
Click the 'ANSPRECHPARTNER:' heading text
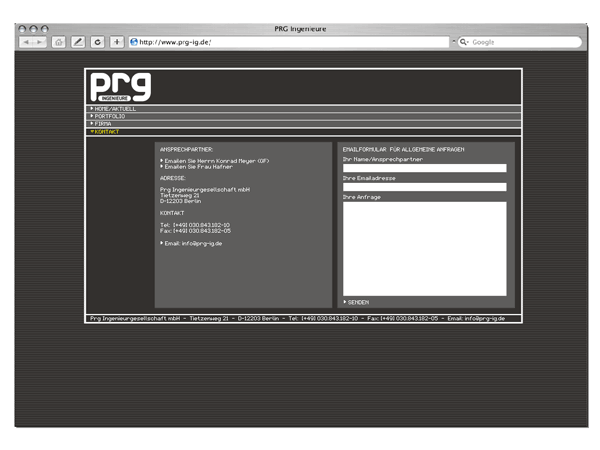186,150
